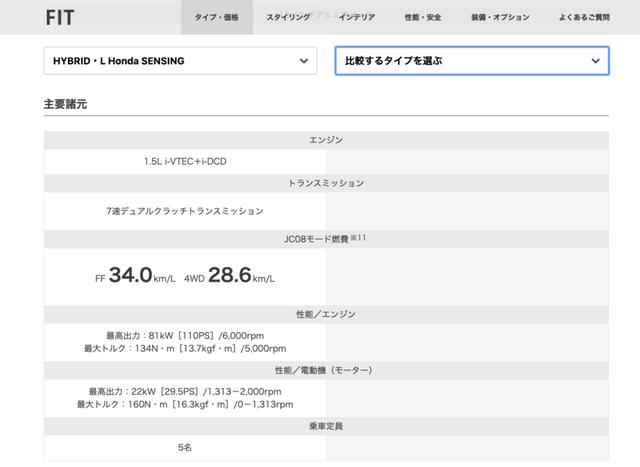This screenshot has width=640, height=467.
Task: Click the FIT logo
Action: pos(59,18)
